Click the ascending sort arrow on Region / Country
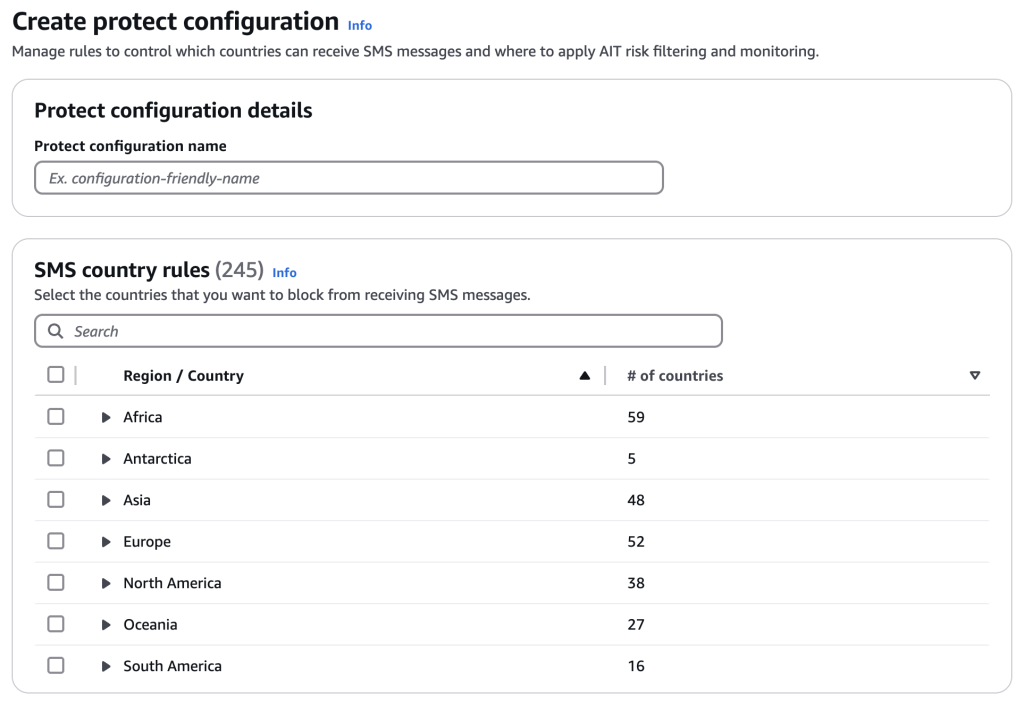Image resolution: width=1024 pixels, height=702 pixels. coord(585,376)
